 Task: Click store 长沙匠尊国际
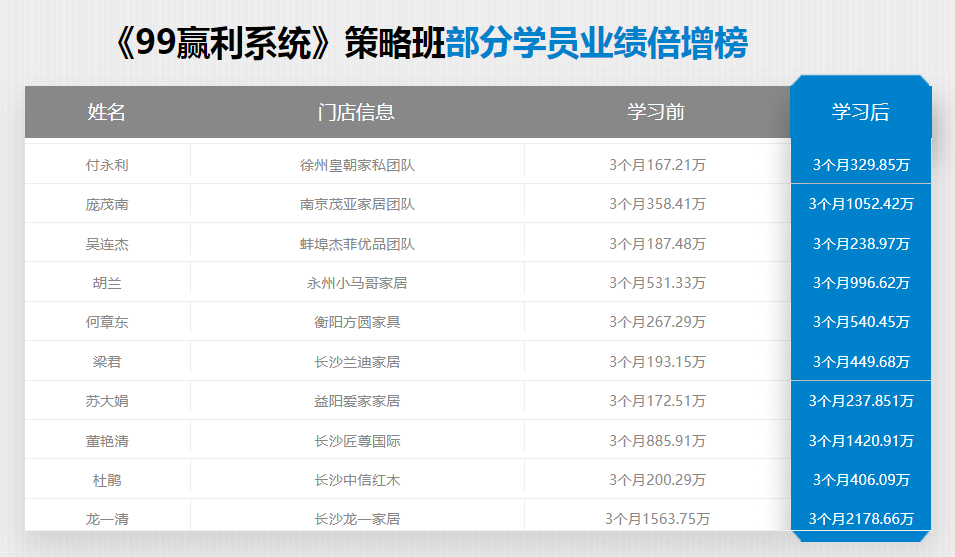click(x=357, y=441)
